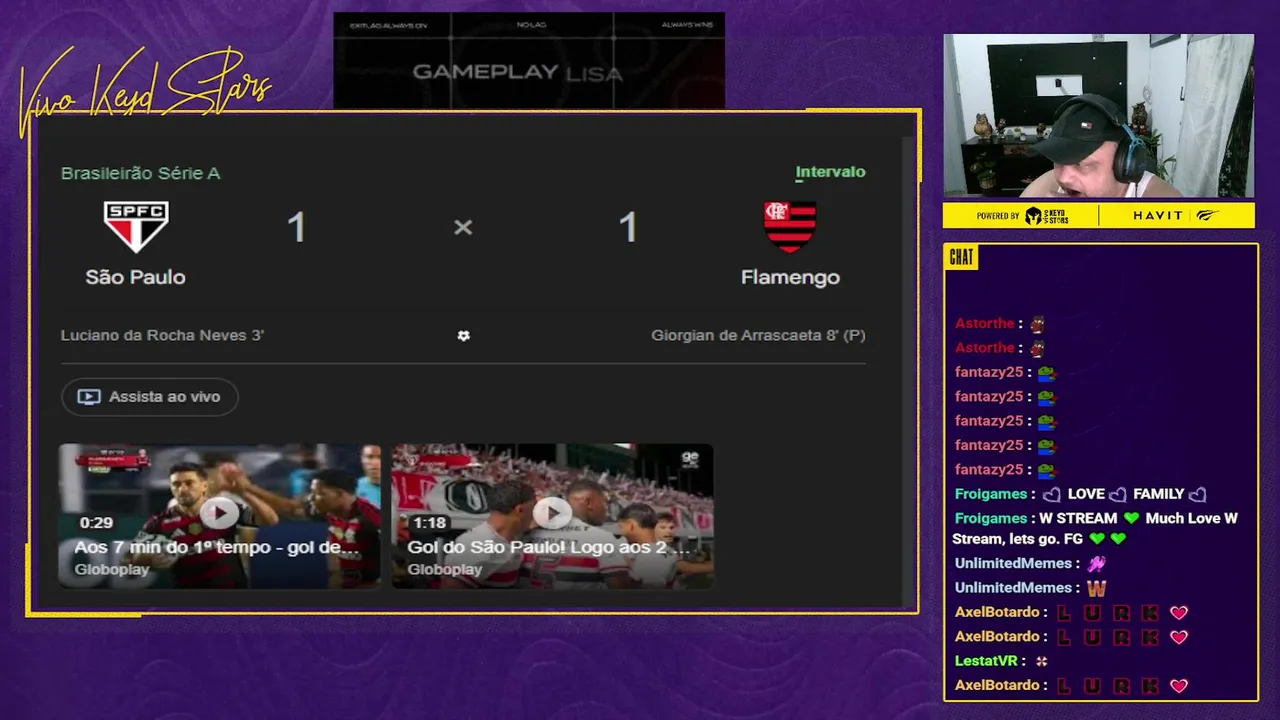Click the GAMEPLAY LISA banner
1280x720 pixels.
529,60
